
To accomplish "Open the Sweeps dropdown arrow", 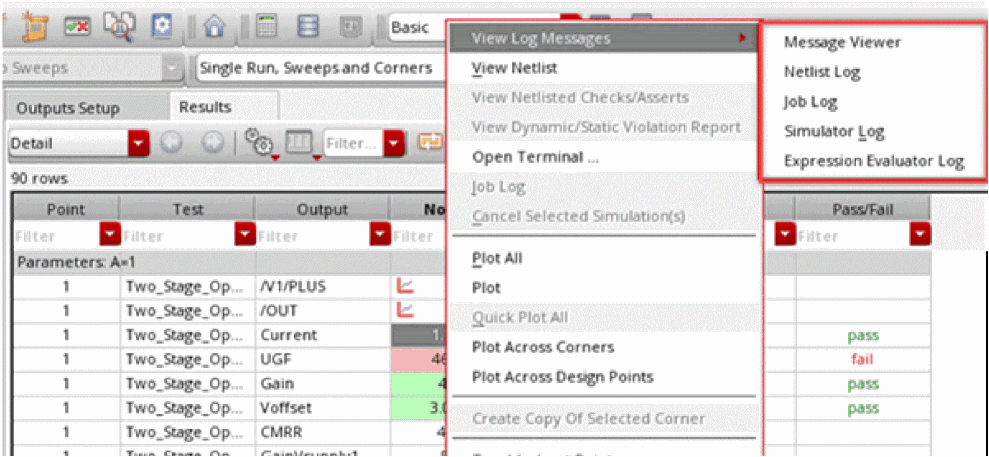I will (171, 68).
